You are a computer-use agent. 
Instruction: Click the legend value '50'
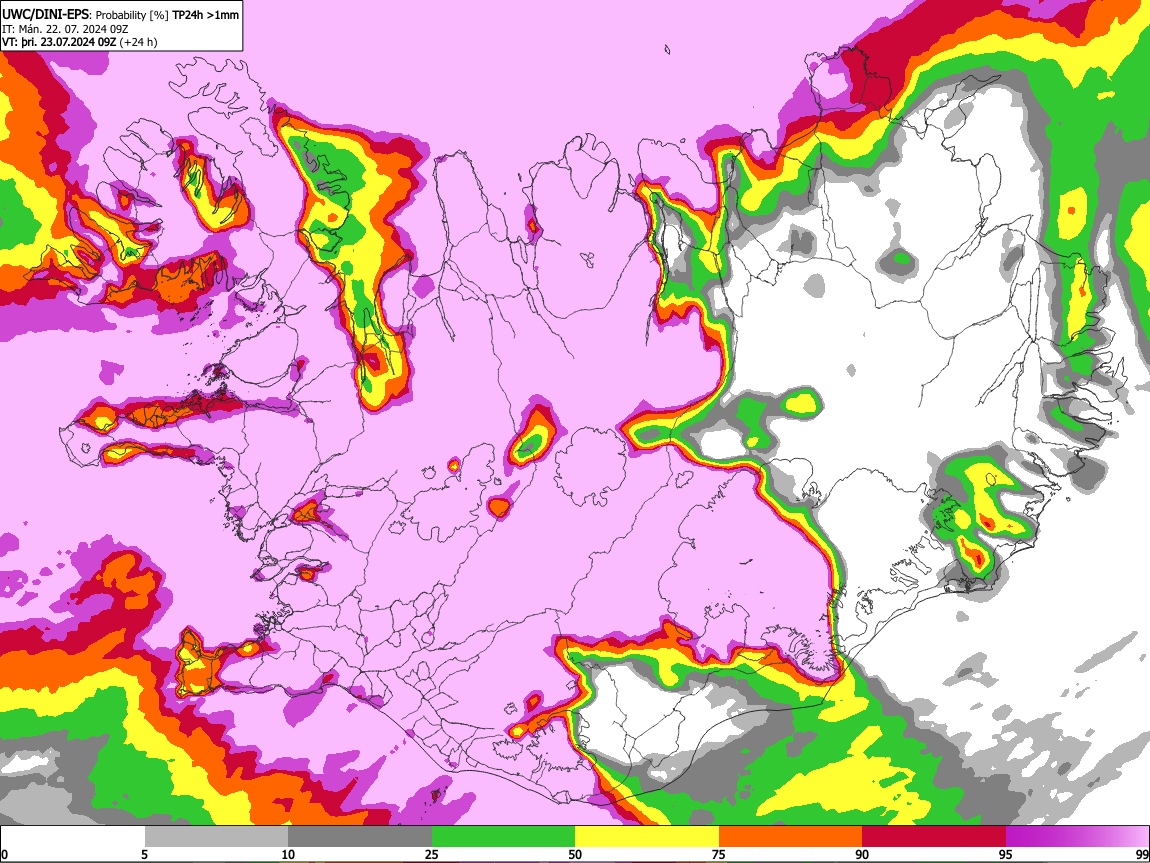tap(575, 854)
